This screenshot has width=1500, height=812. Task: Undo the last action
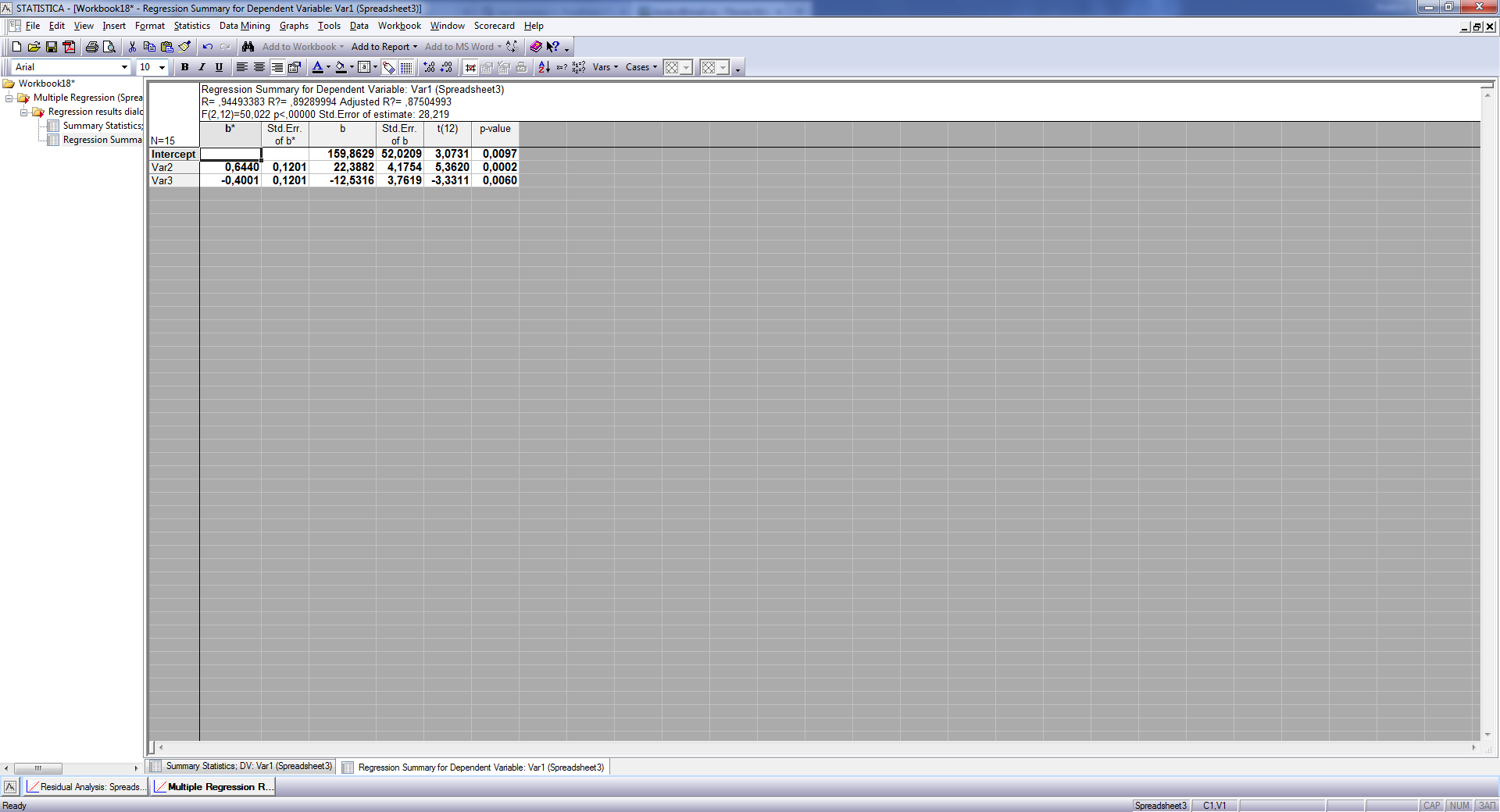[208, 47]
